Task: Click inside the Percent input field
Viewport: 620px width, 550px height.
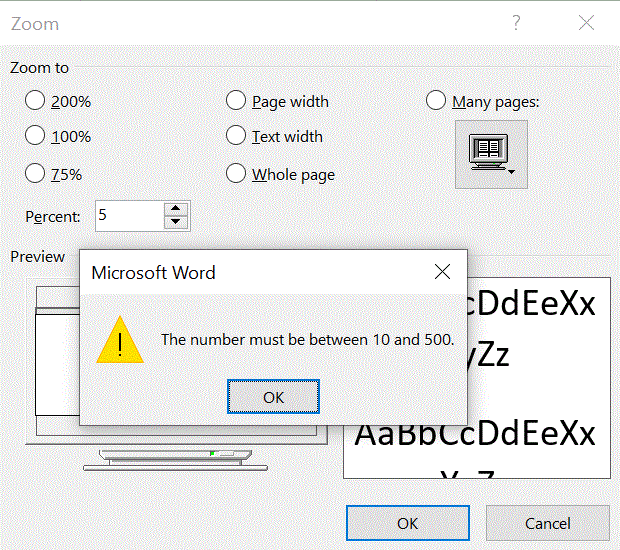Action: tap(128, 215)
